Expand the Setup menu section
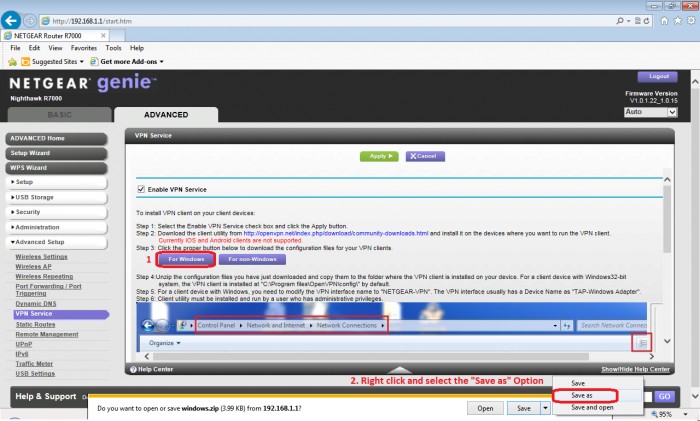This screenshot has height=421, width=700. coord(56,182)
